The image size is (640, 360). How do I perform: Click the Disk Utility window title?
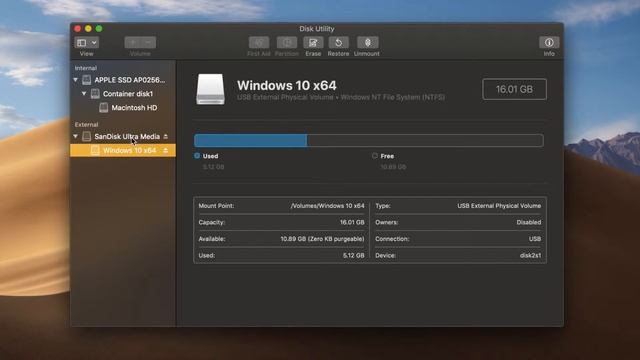[317, 29]
